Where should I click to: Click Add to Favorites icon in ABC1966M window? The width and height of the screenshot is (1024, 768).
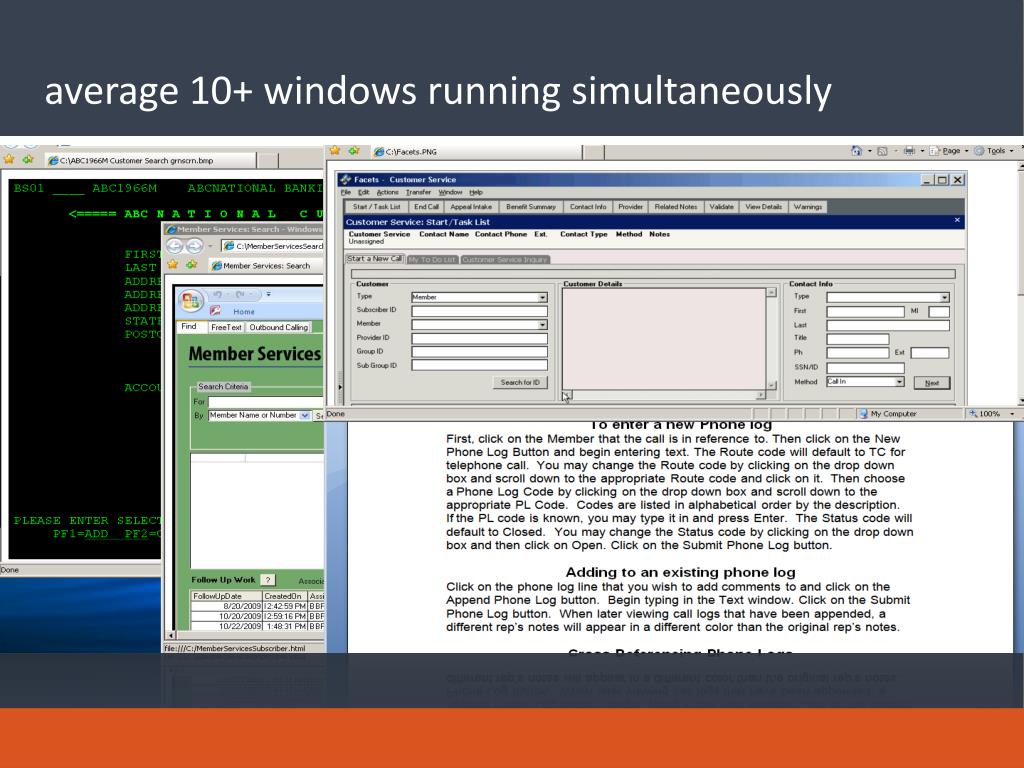point(28,159)
